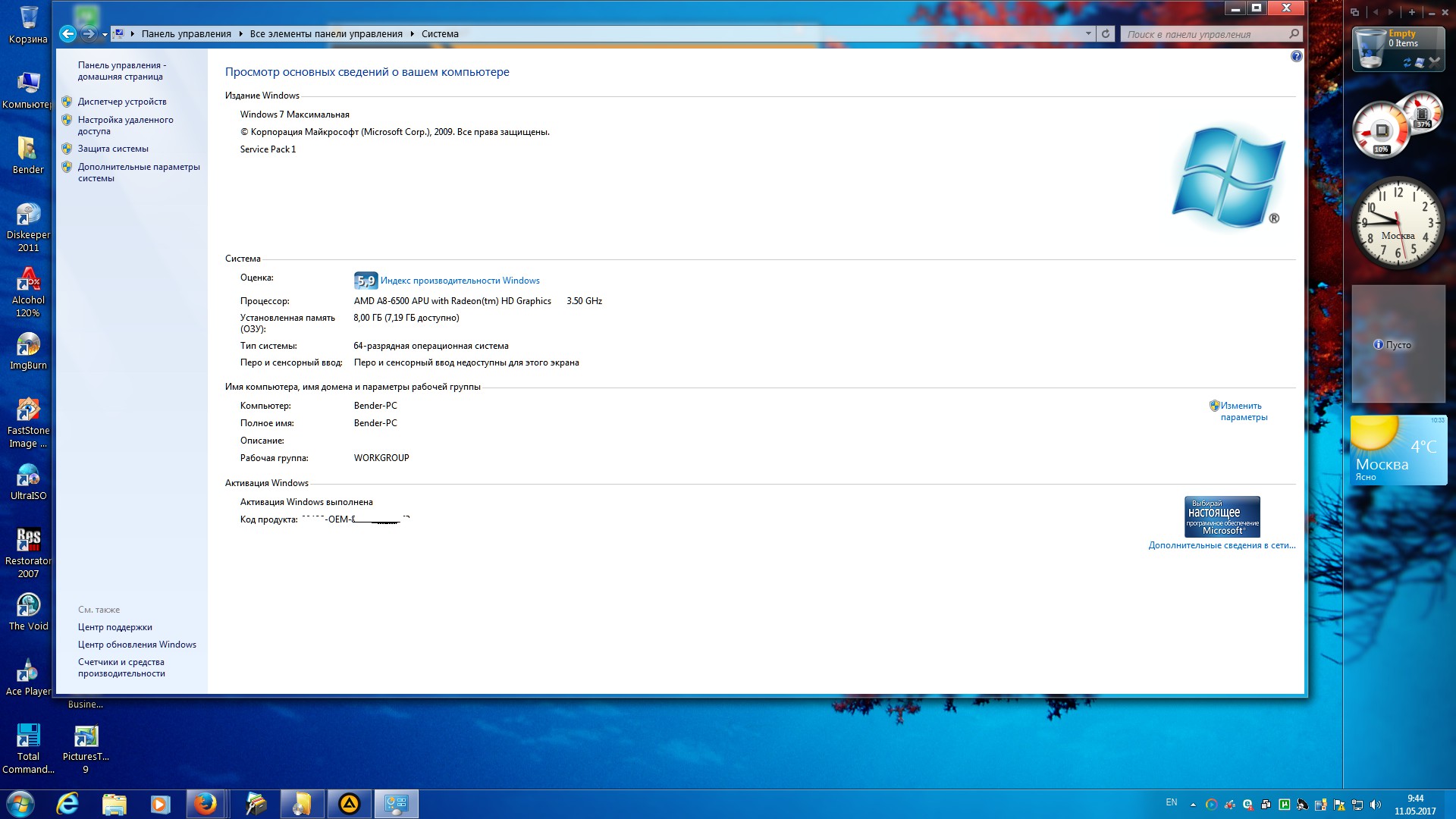1456x819 pixels.
Task: Switch to AIMP player in taskbar
Action: pos(349,804)
